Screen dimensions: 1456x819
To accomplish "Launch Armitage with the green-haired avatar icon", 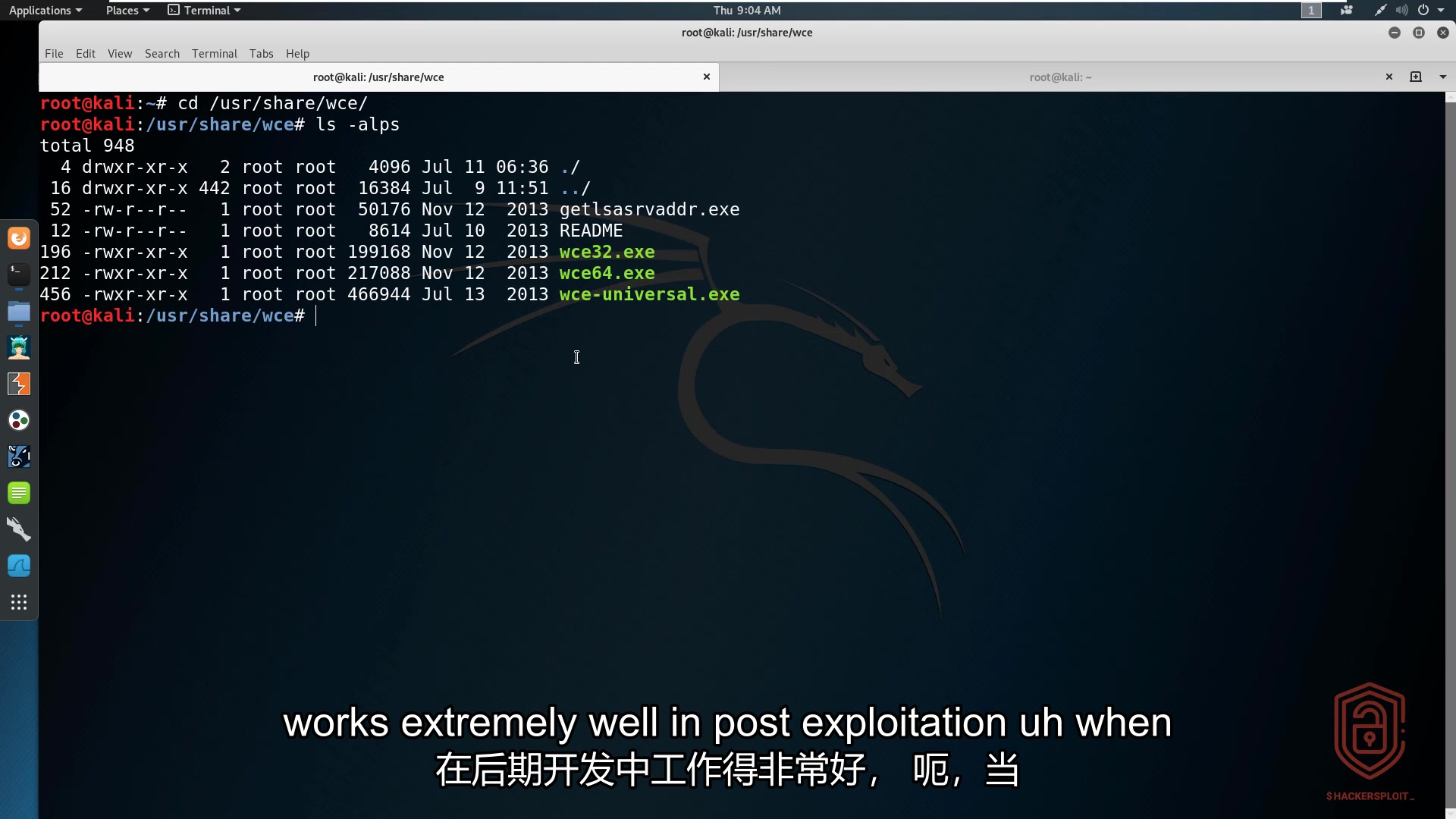I will pos(19,347).
